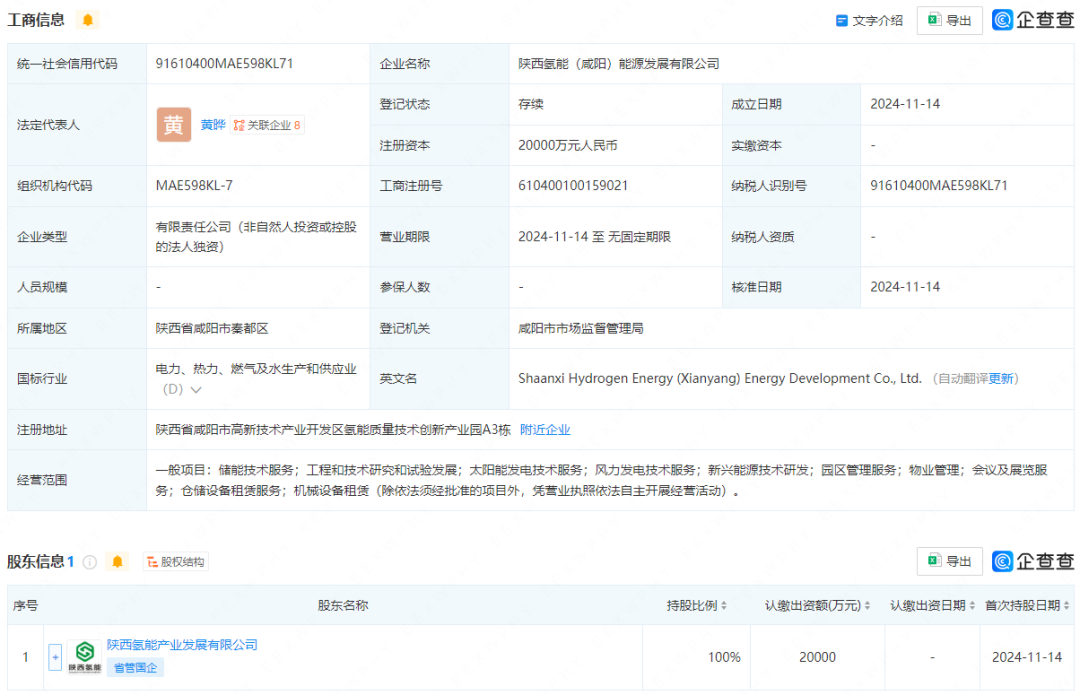Image resolution: width=1080 pixels, height=695 pixels.
Task: Select 登记机关 咸阳市市场监督管理局
Action: (581, 329)
